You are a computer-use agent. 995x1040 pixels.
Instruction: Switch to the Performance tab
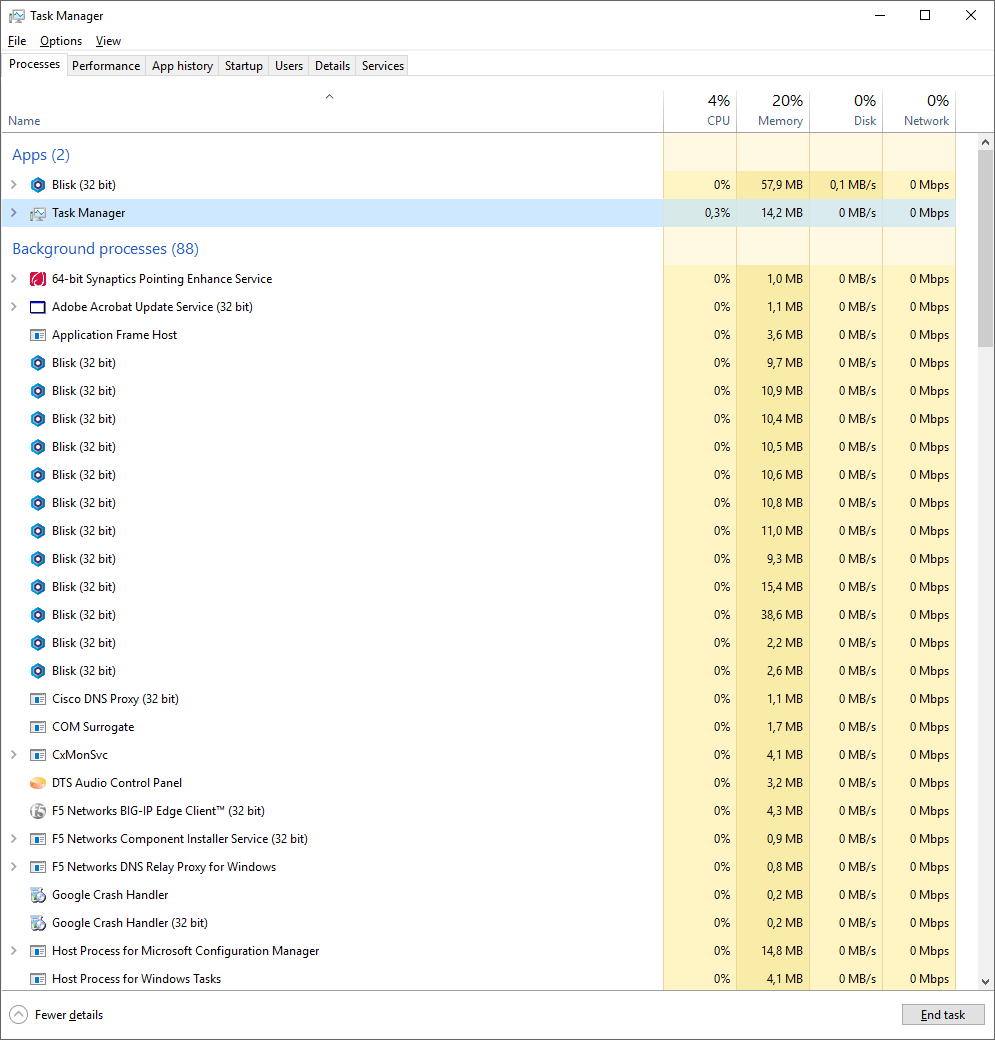pyautogui.click(x=106, y=65)
